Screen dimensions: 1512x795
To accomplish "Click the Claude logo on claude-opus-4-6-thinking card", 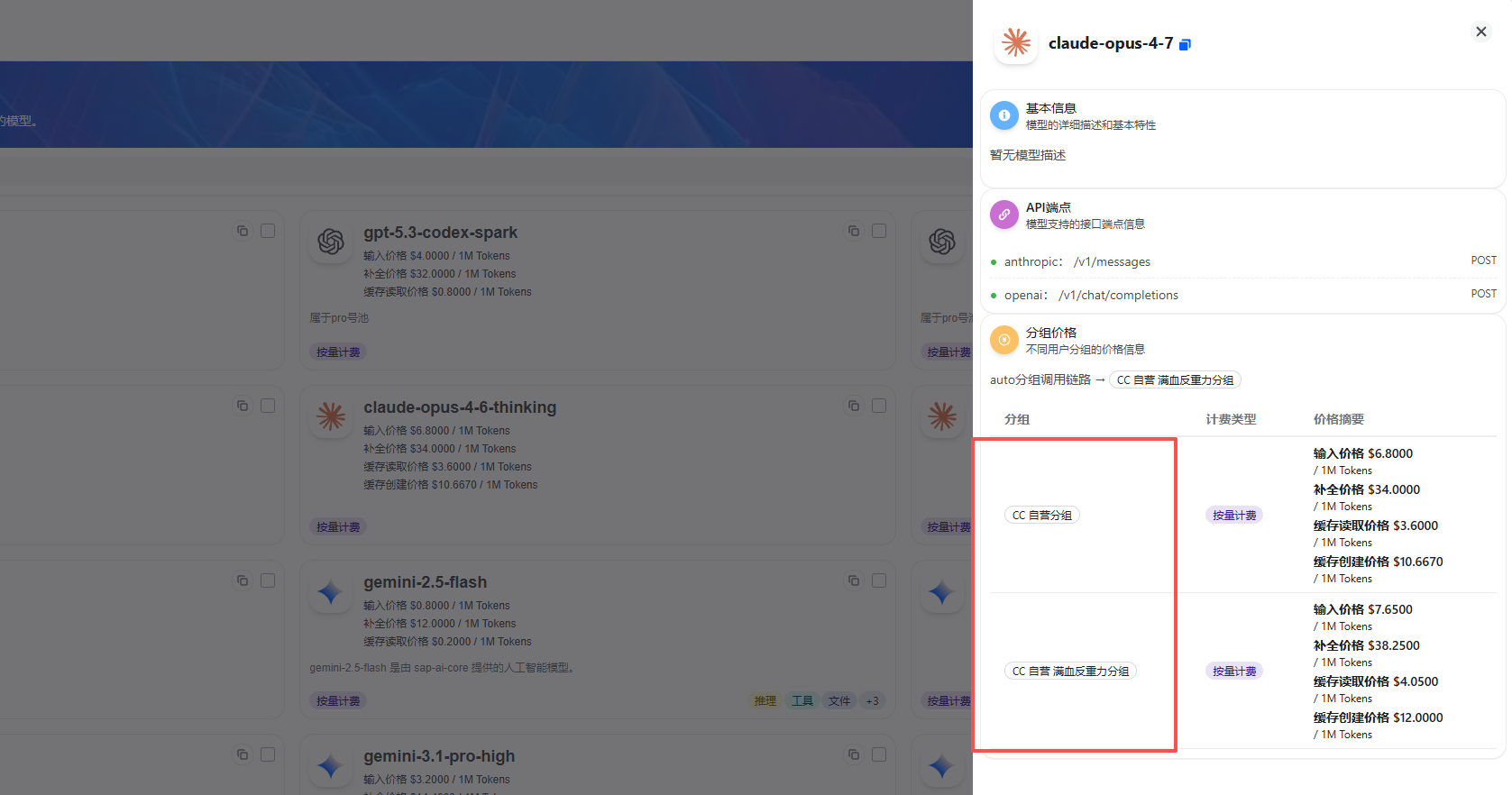I will point(331,416).
